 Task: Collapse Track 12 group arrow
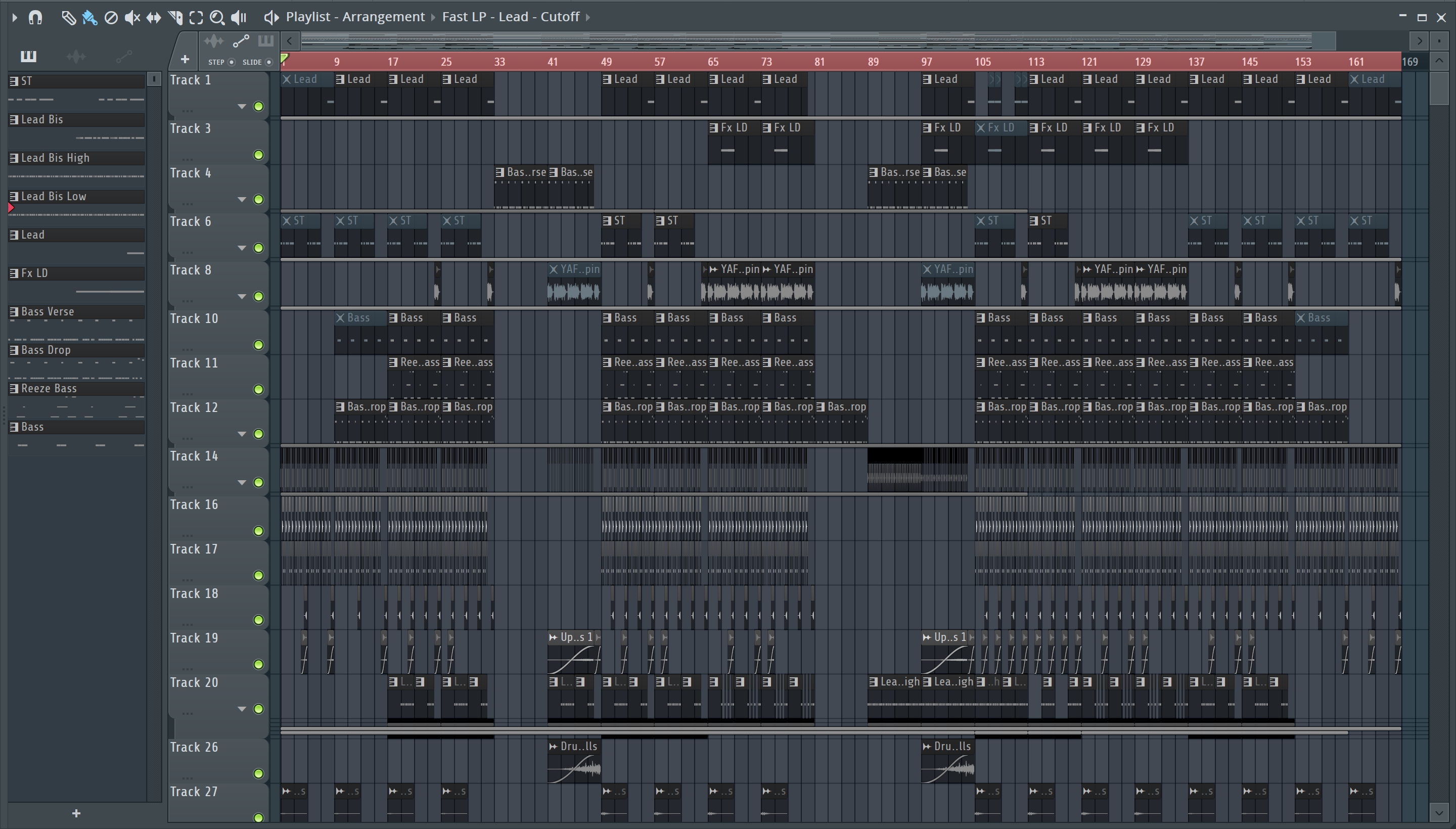coord(242,434)
